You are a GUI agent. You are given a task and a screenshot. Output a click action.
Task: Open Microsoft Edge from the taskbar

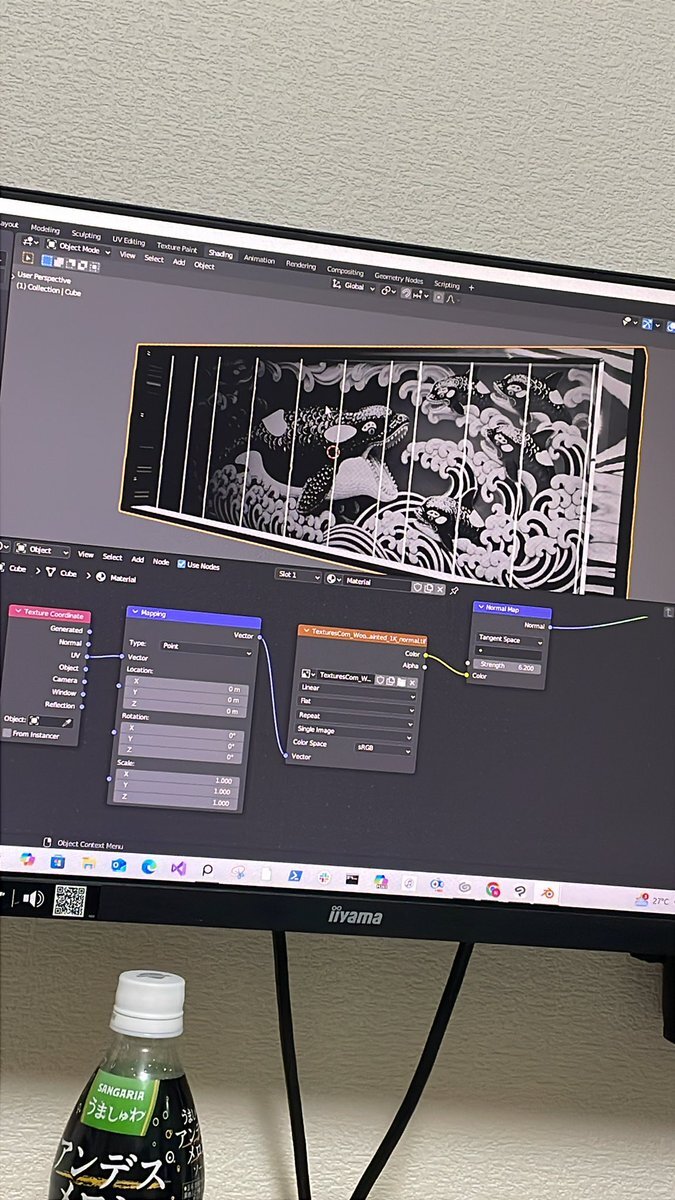pyautogui.click(x=149, y=867)
